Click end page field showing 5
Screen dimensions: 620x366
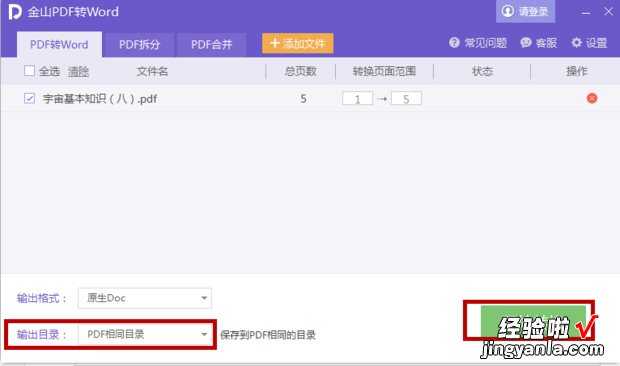coord(406,98)
